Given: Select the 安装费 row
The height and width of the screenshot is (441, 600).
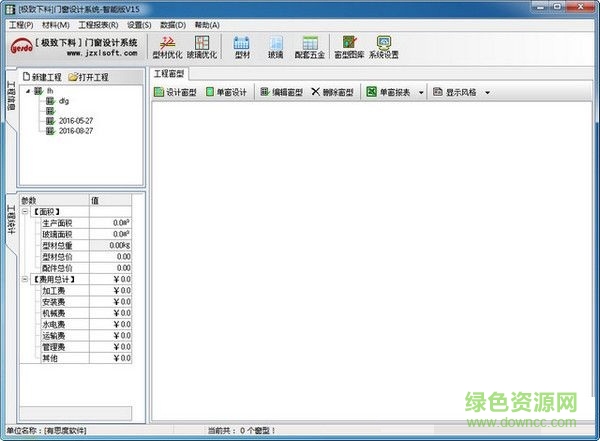Looking at the screenshot, I should coord(86,302).
